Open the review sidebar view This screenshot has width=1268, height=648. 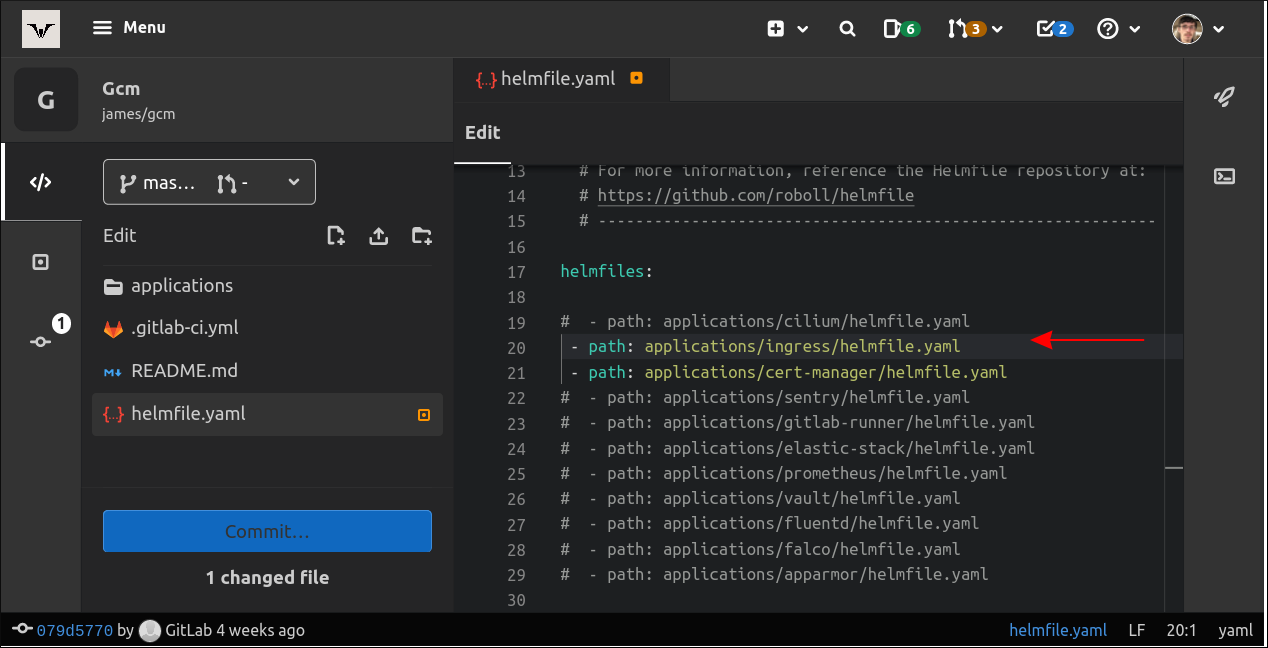[x=40, y=262]
